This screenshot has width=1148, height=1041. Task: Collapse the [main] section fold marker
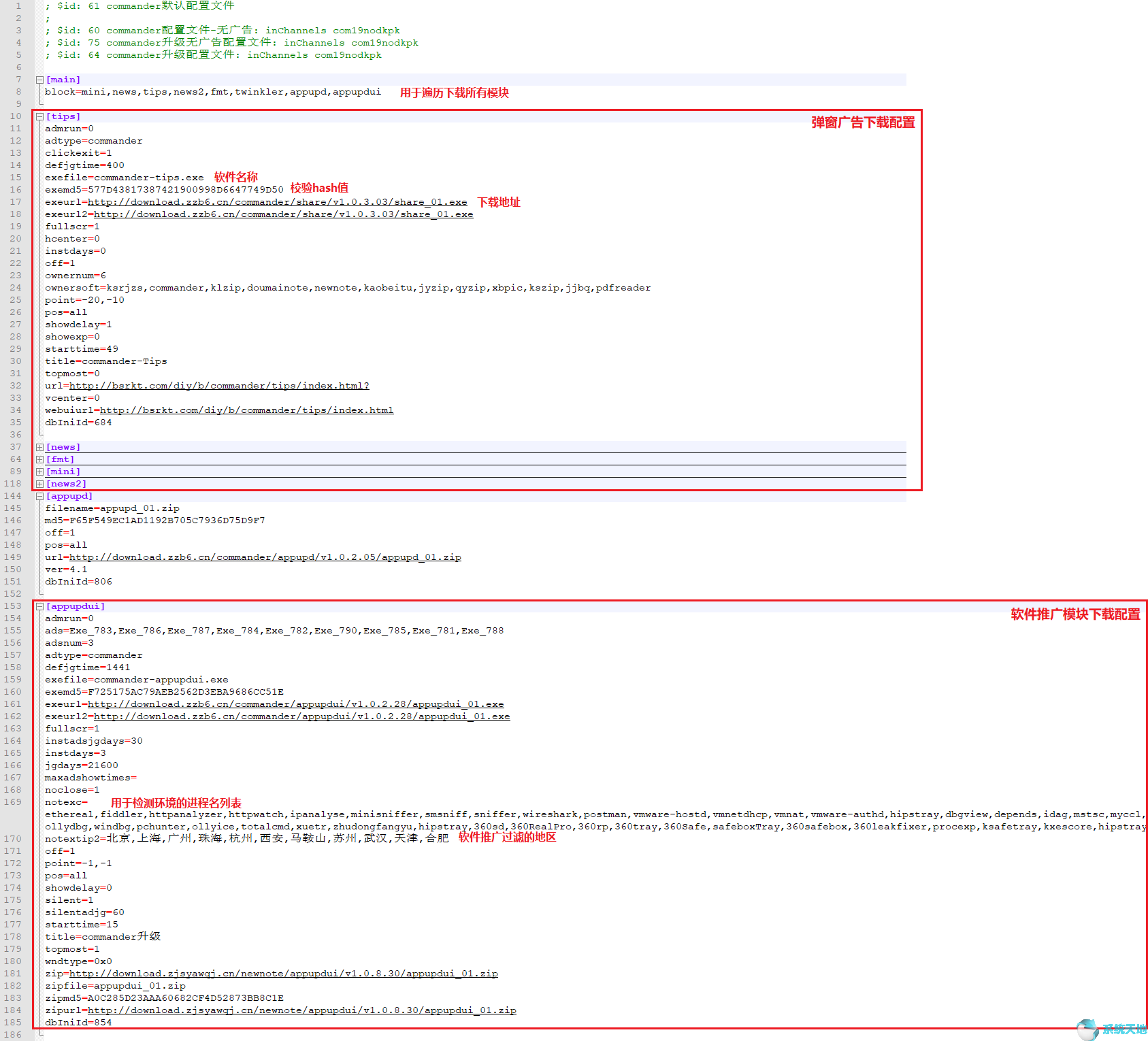point(39,80)
